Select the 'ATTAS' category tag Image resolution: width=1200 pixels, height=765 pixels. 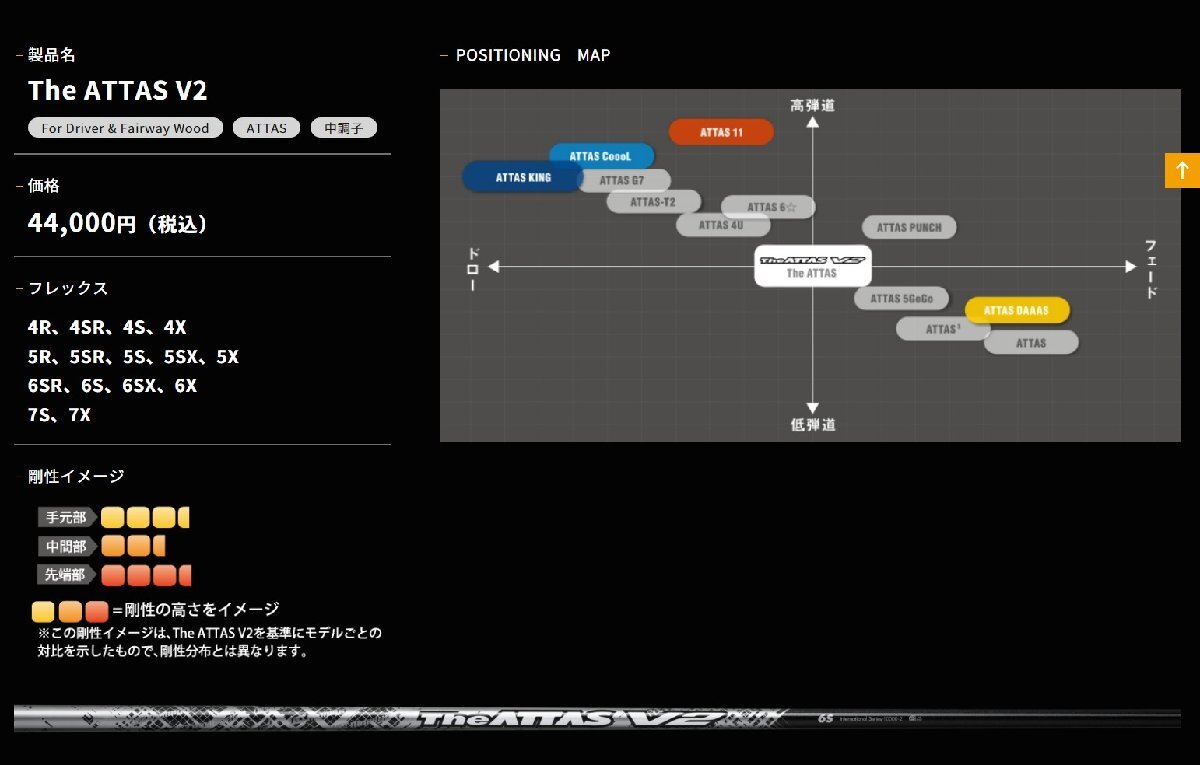click(x=266, y=128)
